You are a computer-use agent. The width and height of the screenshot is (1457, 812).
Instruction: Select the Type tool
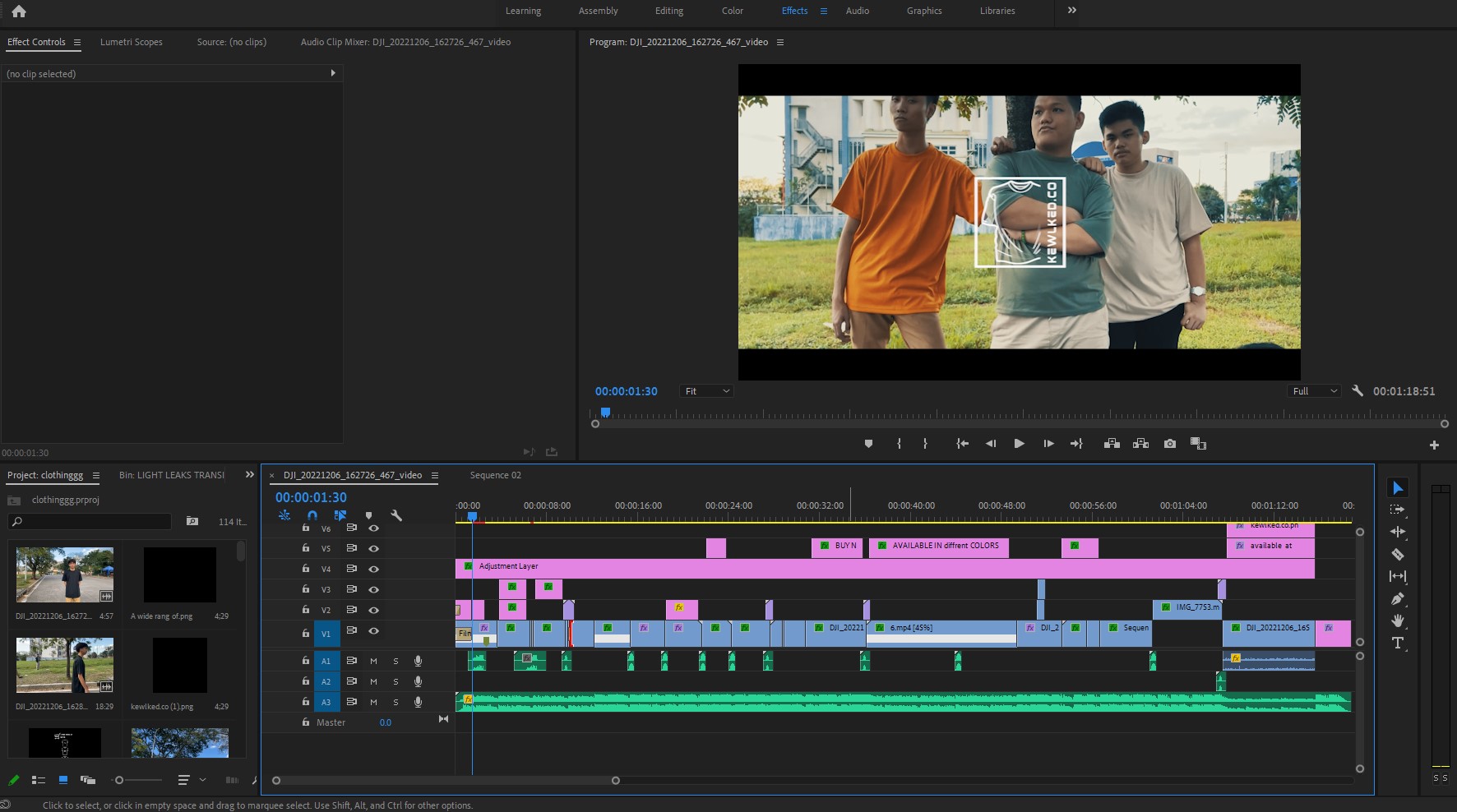1397,643
